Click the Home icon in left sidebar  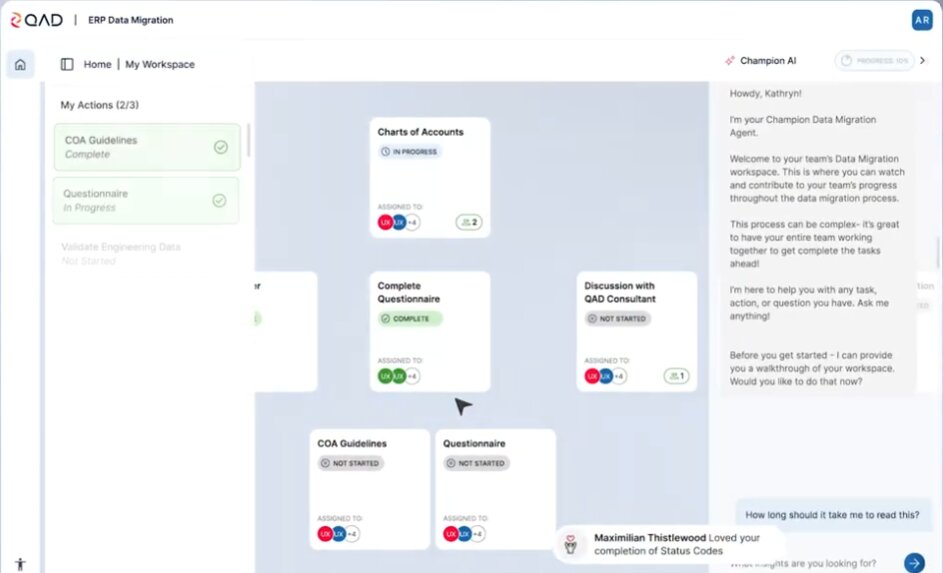(x=20, y=65)
